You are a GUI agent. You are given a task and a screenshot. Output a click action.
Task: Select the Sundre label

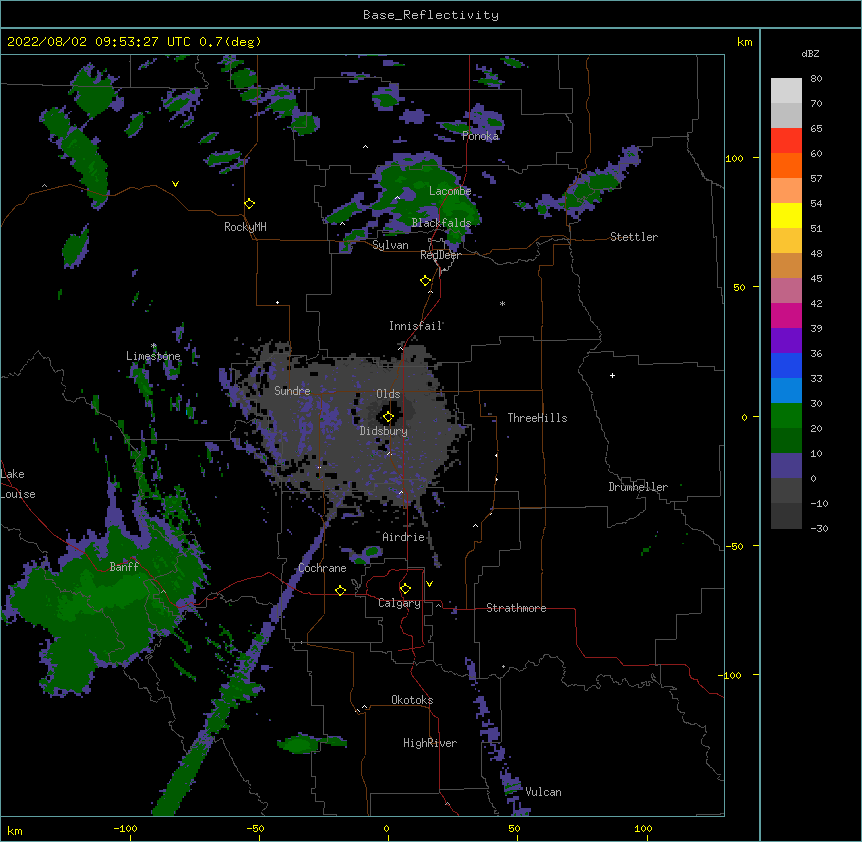pyautogui.click(x=292, y=391)
